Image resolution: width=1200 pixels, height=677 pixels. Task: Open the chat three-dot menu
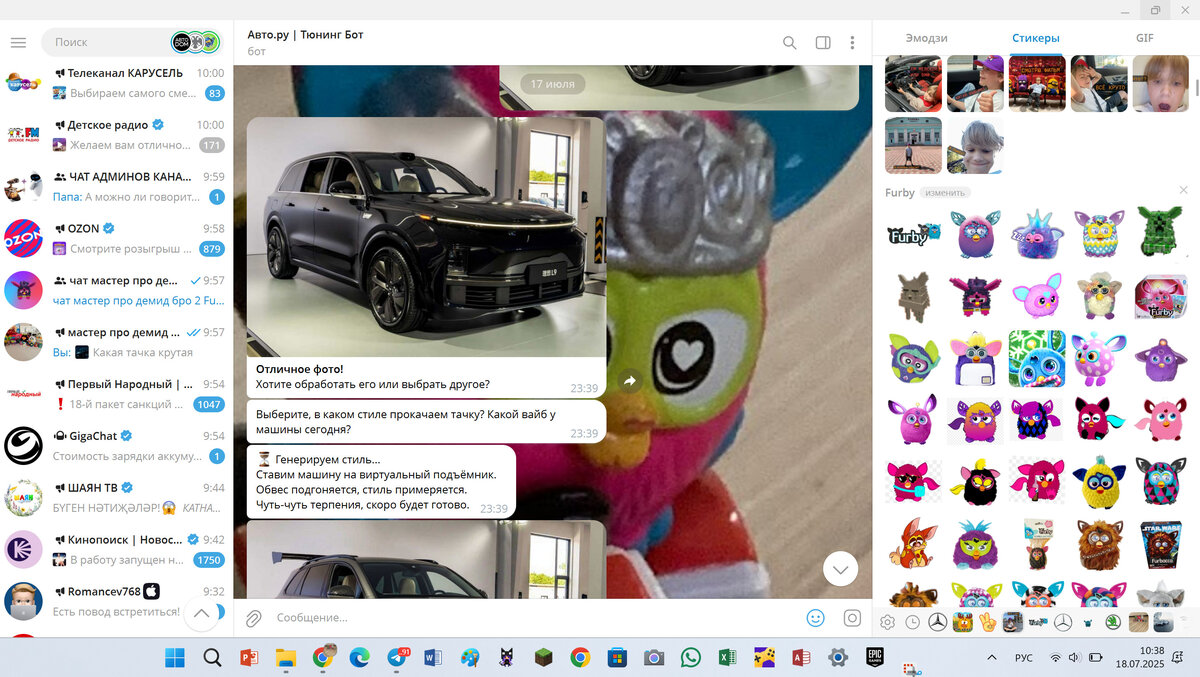[852, 43]
